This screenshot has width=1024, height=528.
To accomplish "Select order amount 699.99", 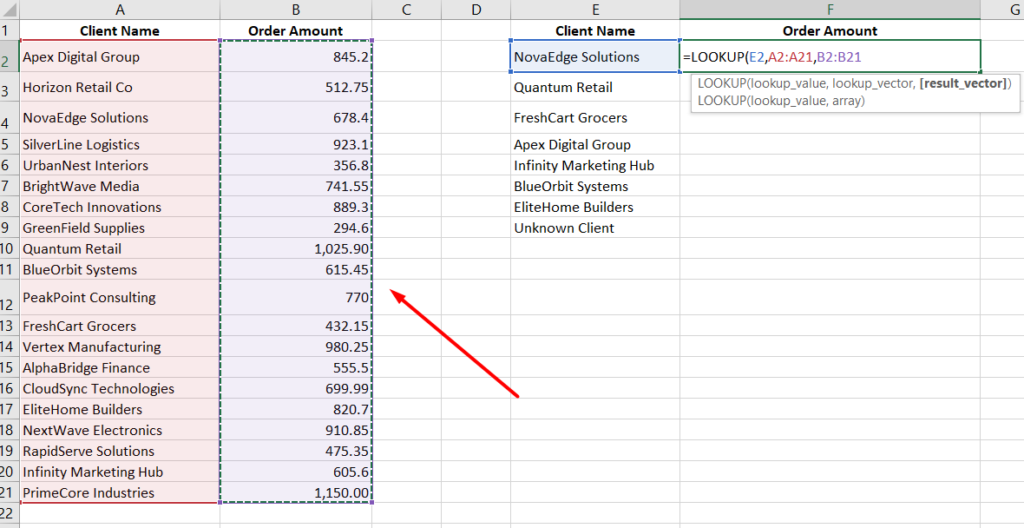I will click(x=296, y=389).
